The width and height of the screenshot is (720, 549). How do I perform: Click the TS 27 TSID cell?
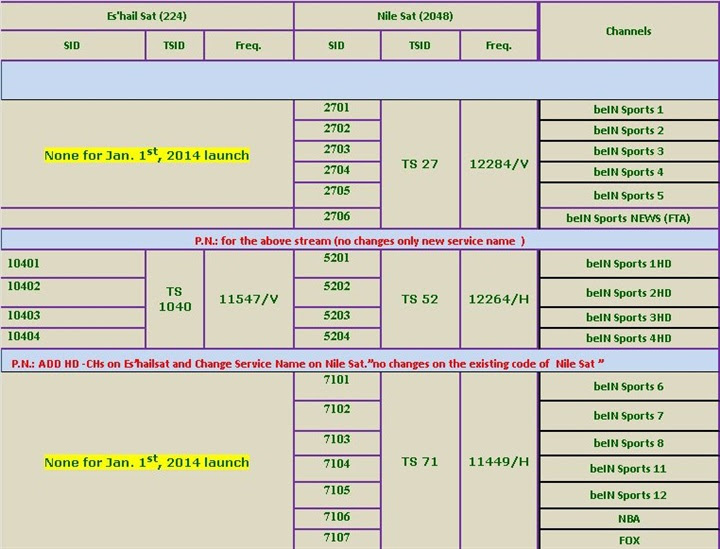tap(420, 164)
